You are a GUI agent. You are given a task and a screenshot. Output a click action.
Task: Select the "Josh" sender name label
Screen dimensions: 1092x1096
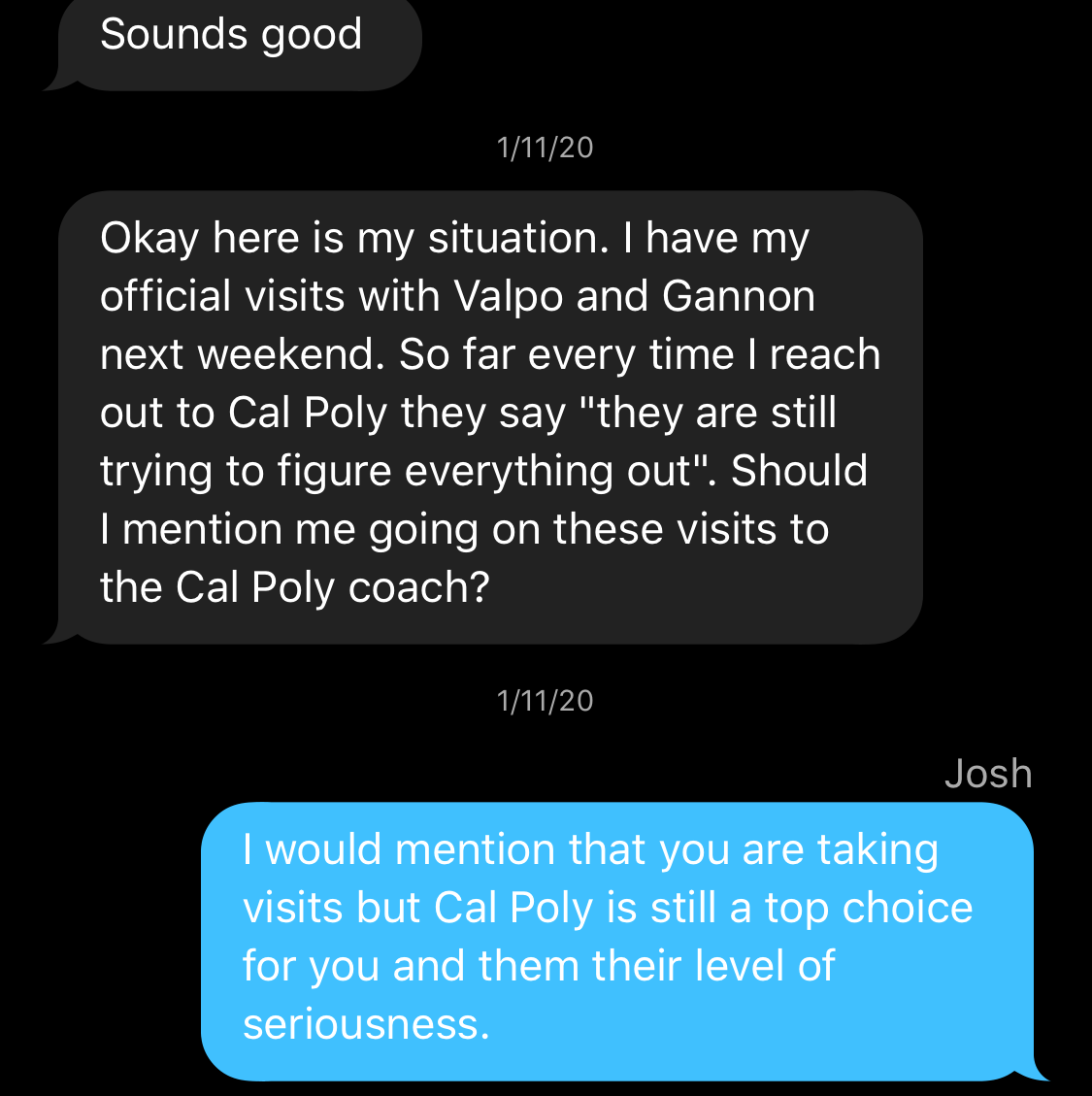tap(987, 774)
